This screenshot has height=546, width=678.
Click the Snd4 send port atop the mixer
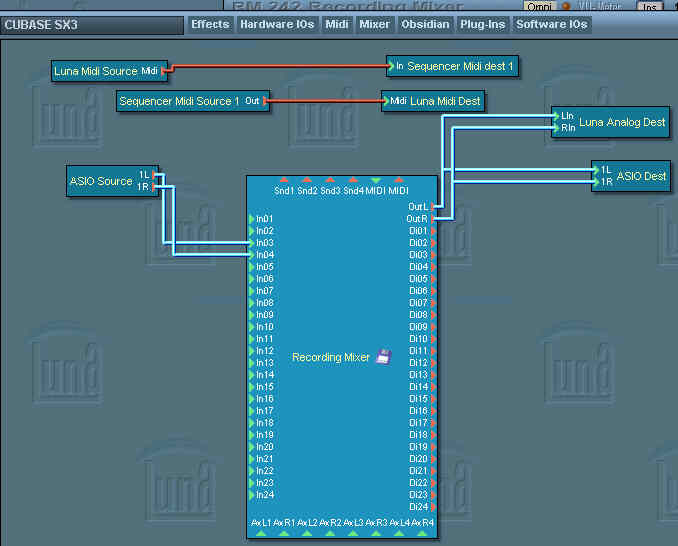[353, 179]
